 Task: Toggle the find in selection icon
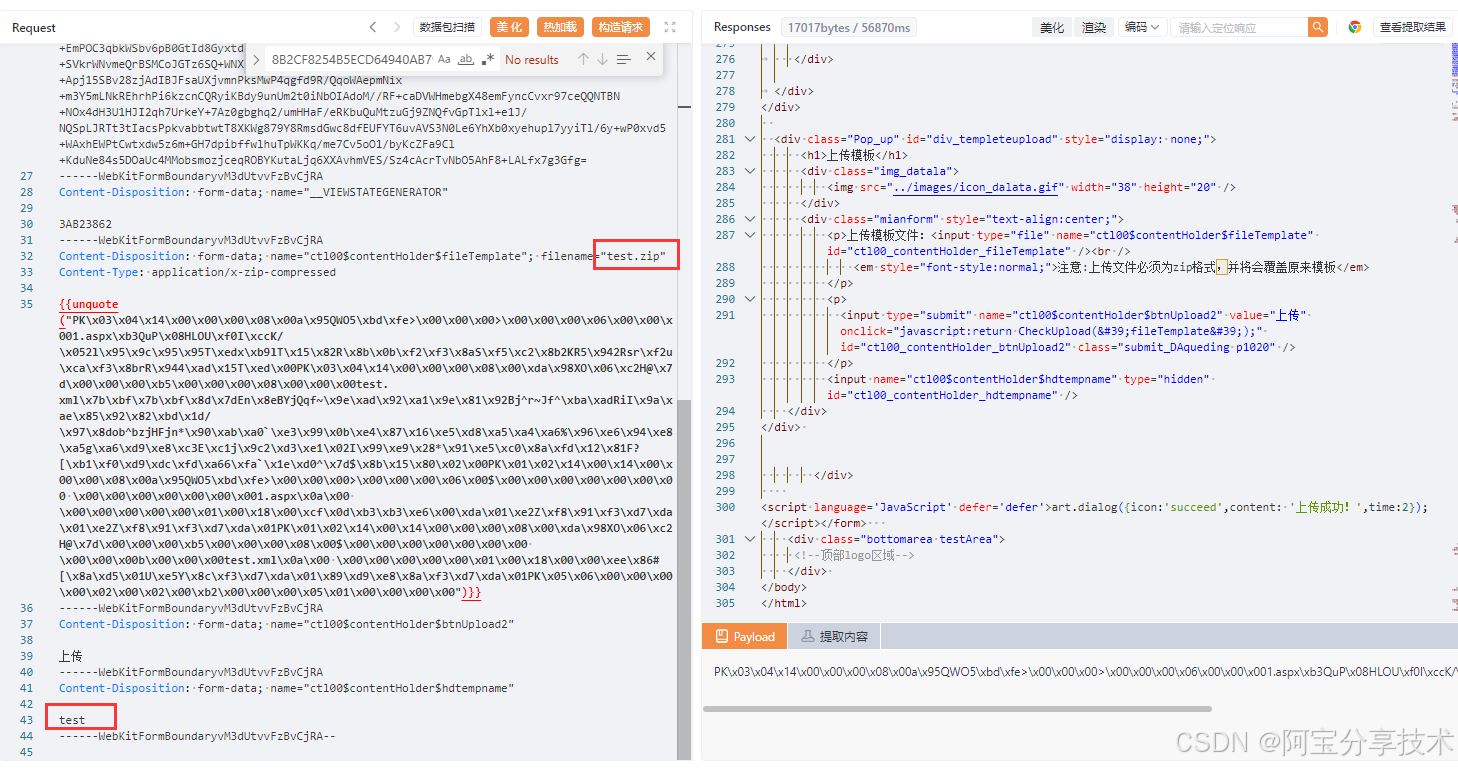pyautogui.click(x=624, y=59)
